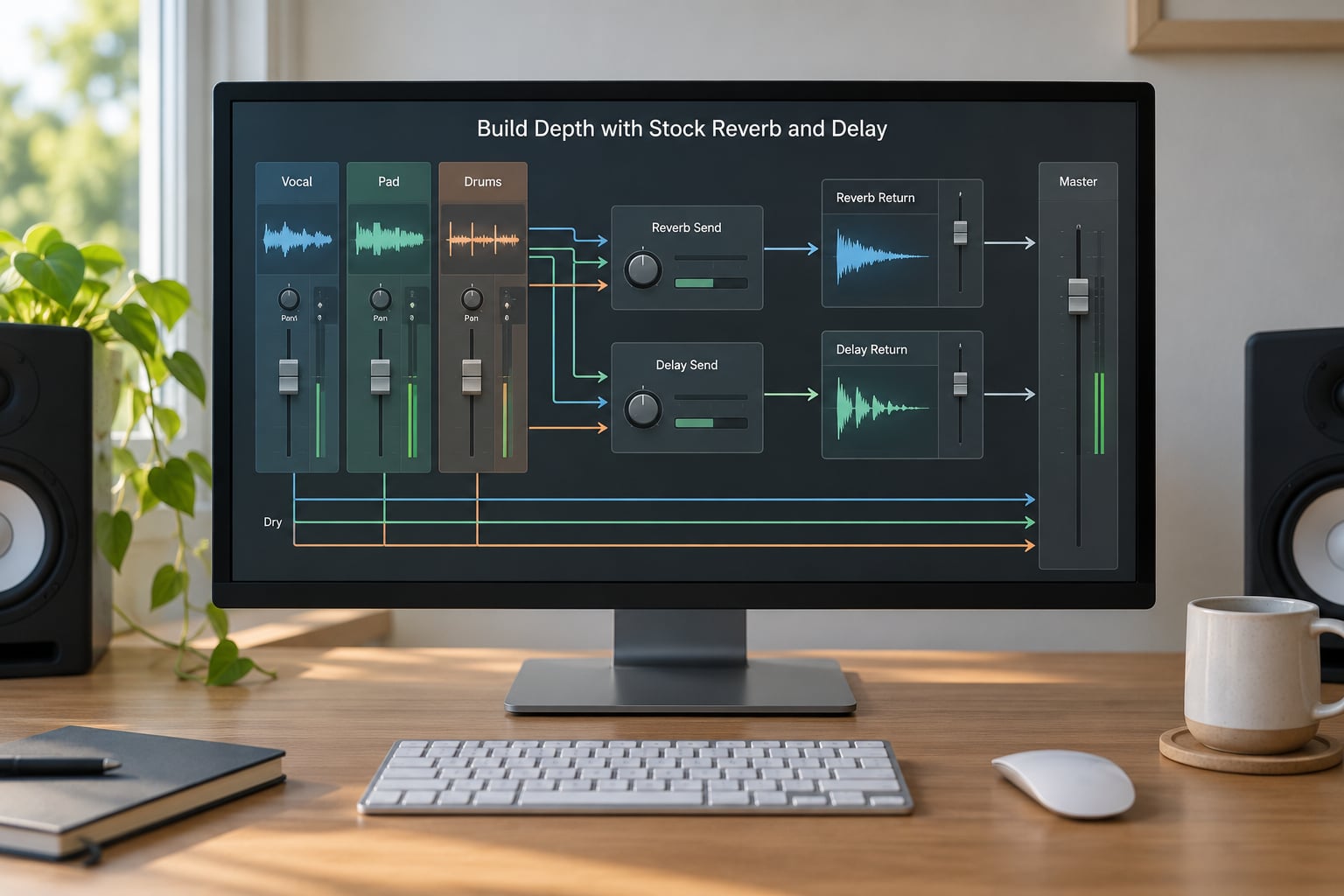Click the title Build Depth with Stock Reverb and Delay
Viewport: 1344px width, 896px height.
click(682, 129)
